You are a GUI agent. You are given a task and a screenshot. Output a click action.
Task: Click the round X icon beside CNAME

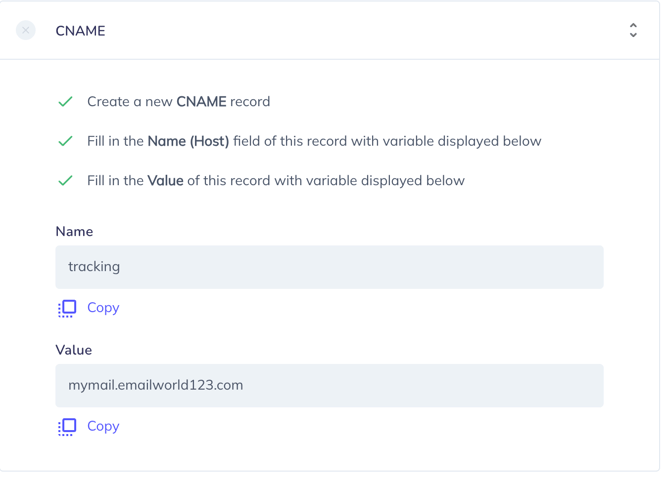pyautogui.click(x=26, y=31)
